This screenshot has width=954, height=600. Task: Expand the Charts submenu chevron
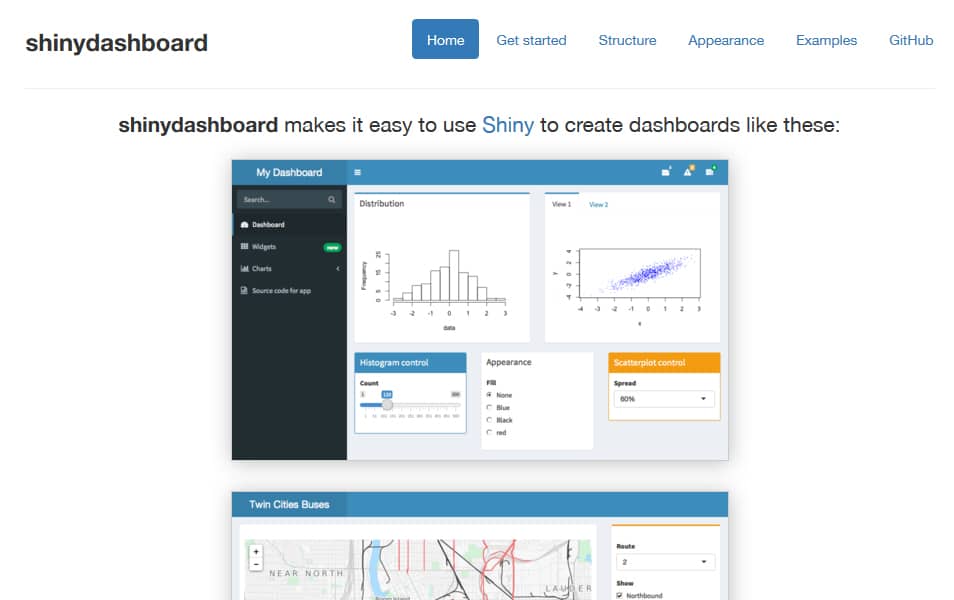click(x=338, y=268)
